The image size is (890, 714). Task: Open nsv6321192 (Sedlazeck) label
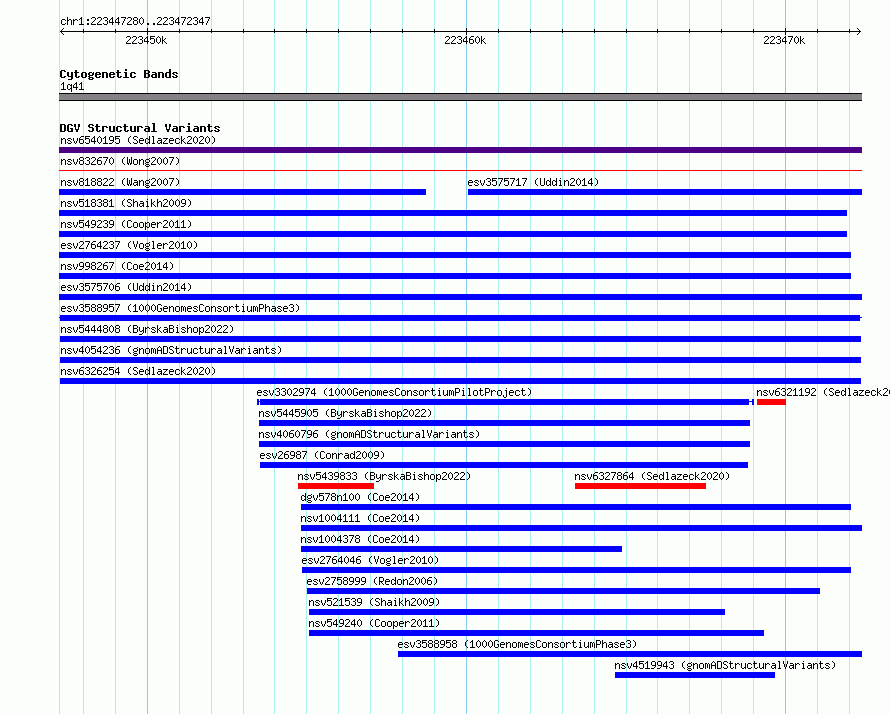822,392
